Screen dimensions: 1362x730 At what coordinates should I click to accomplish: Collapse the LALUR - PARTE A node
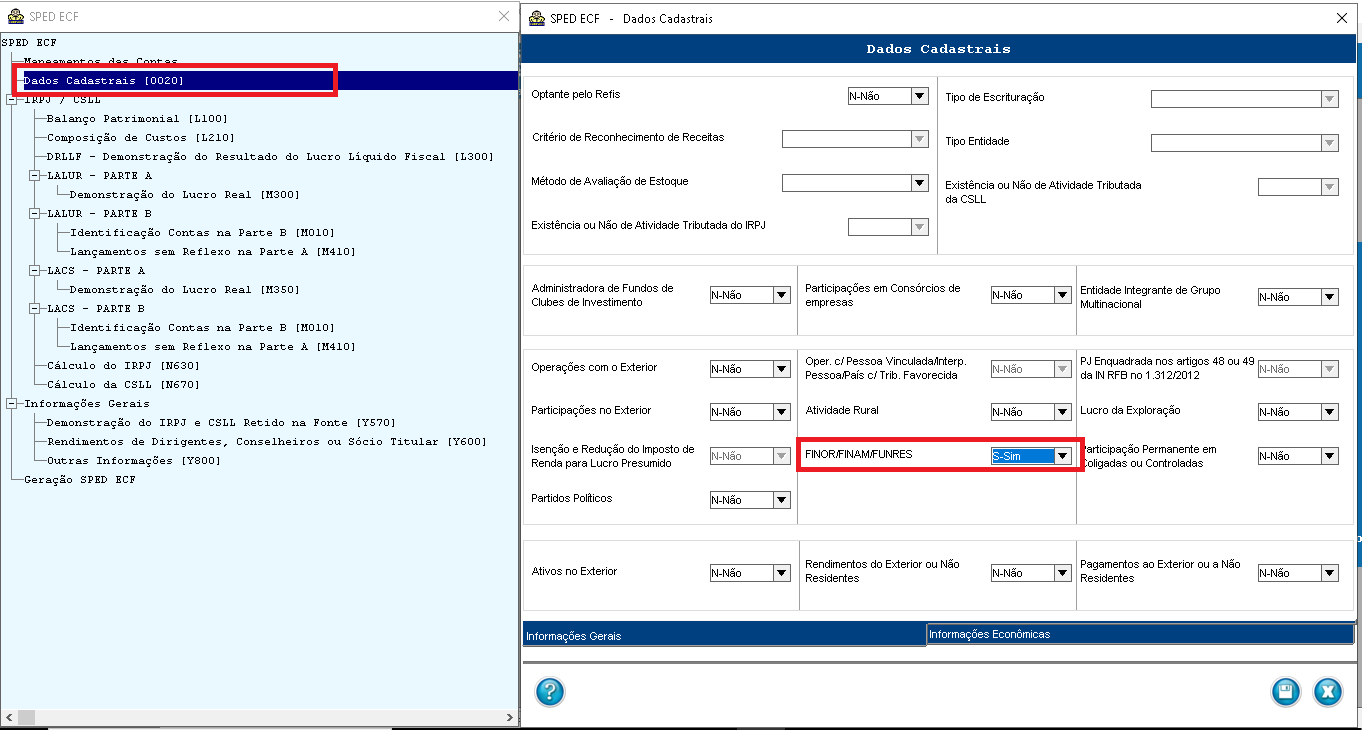(x=34, y=176)
